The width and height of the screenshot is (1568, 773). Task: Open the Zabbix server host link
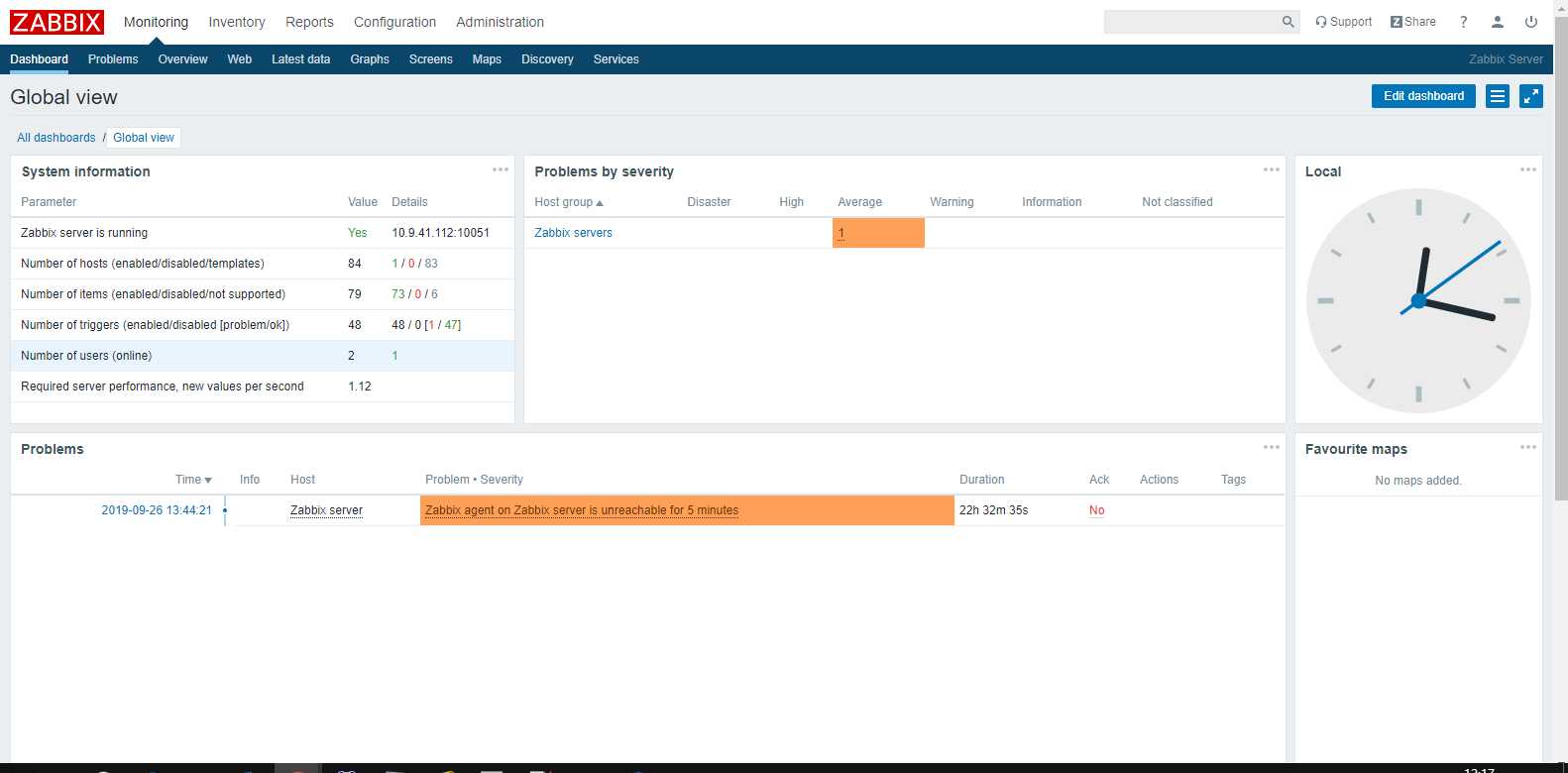coord(326,510)
